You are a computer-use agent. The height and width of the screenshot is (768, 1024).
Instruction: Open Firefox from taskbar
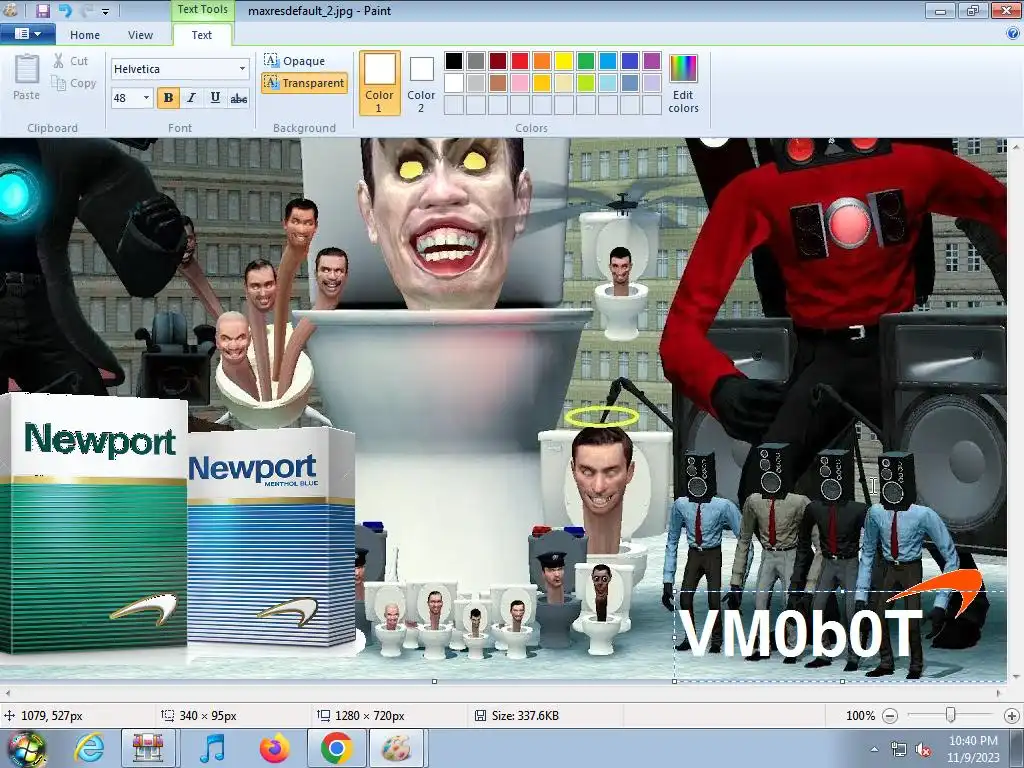274,748
